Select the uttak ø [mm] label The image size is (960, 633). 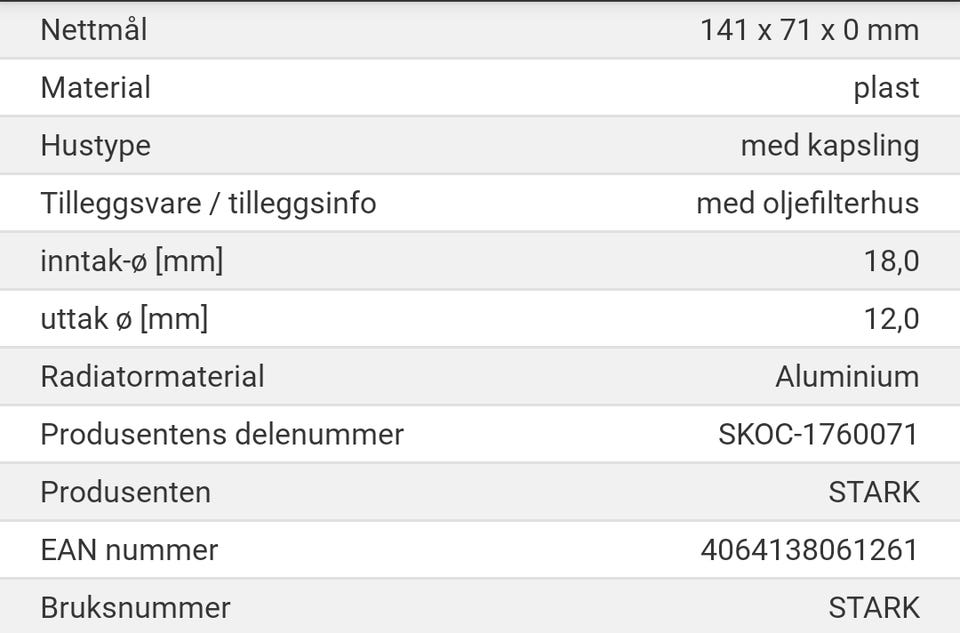(x=124, y=319)
